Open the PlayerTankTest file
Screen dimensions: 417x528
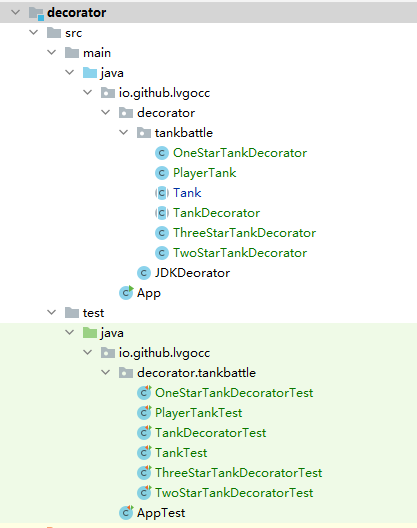coord(198,413)
